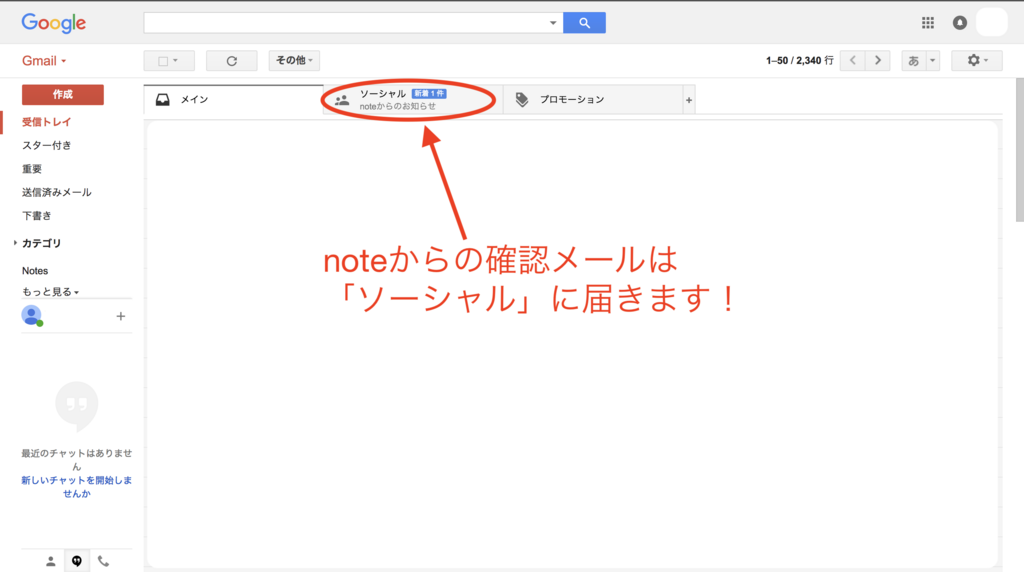Go to older messages with next arrow
The image size is (1024, 572).
[878, 61]
